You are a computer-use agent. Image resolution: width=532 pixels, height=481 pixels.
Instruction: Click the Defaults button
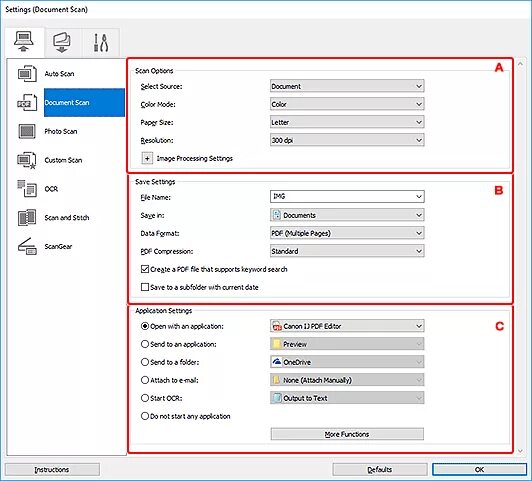(x=380, y=469)
